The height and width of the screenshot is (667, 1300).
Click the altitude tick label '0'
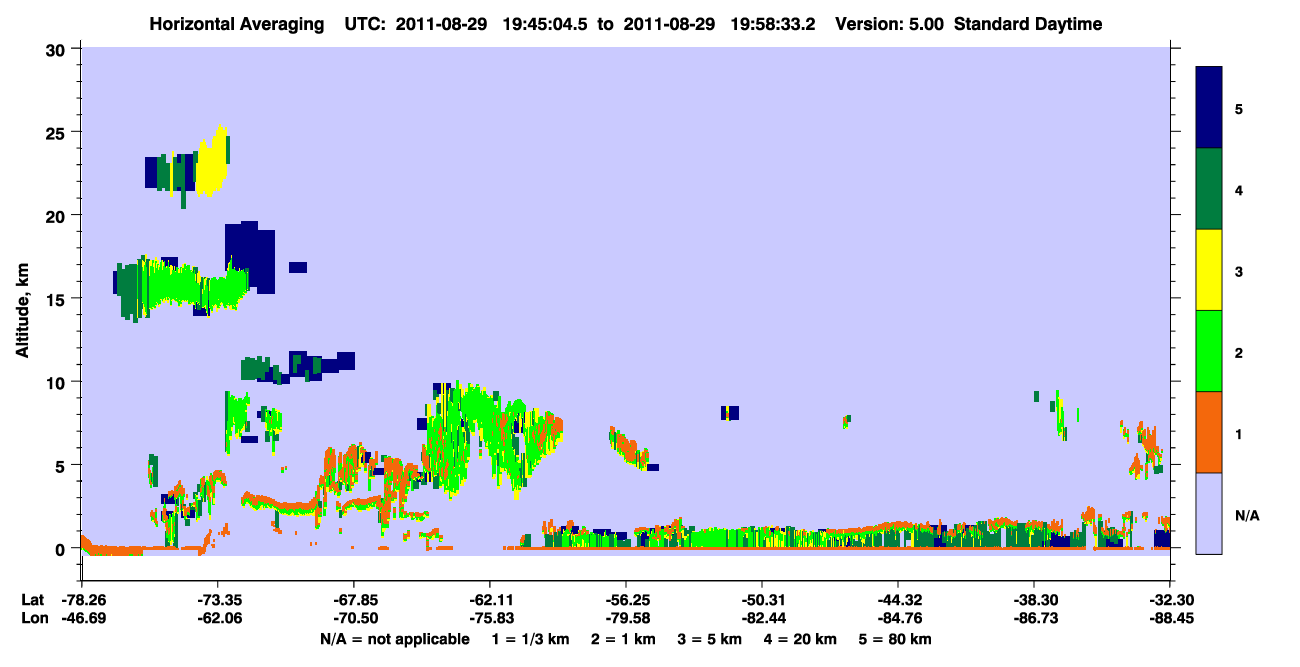62,549
